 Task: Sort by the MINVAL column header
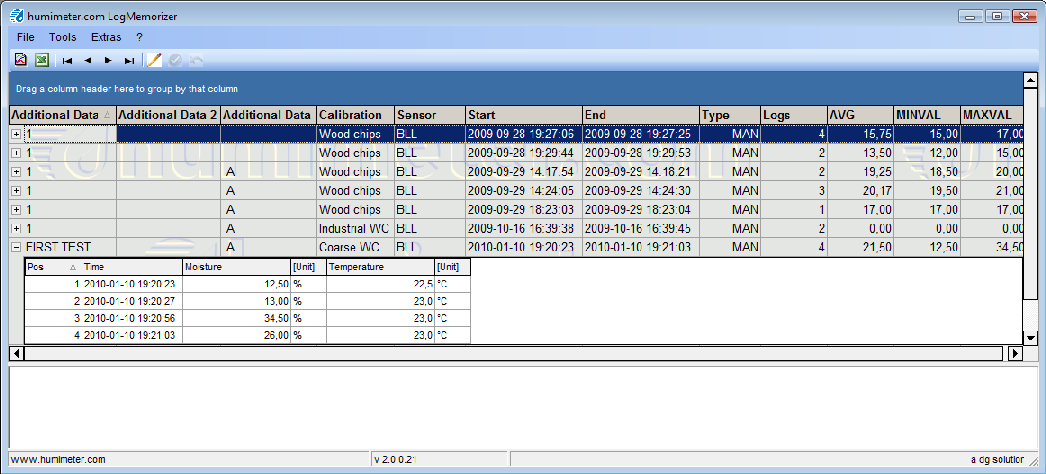pos(927,115)
